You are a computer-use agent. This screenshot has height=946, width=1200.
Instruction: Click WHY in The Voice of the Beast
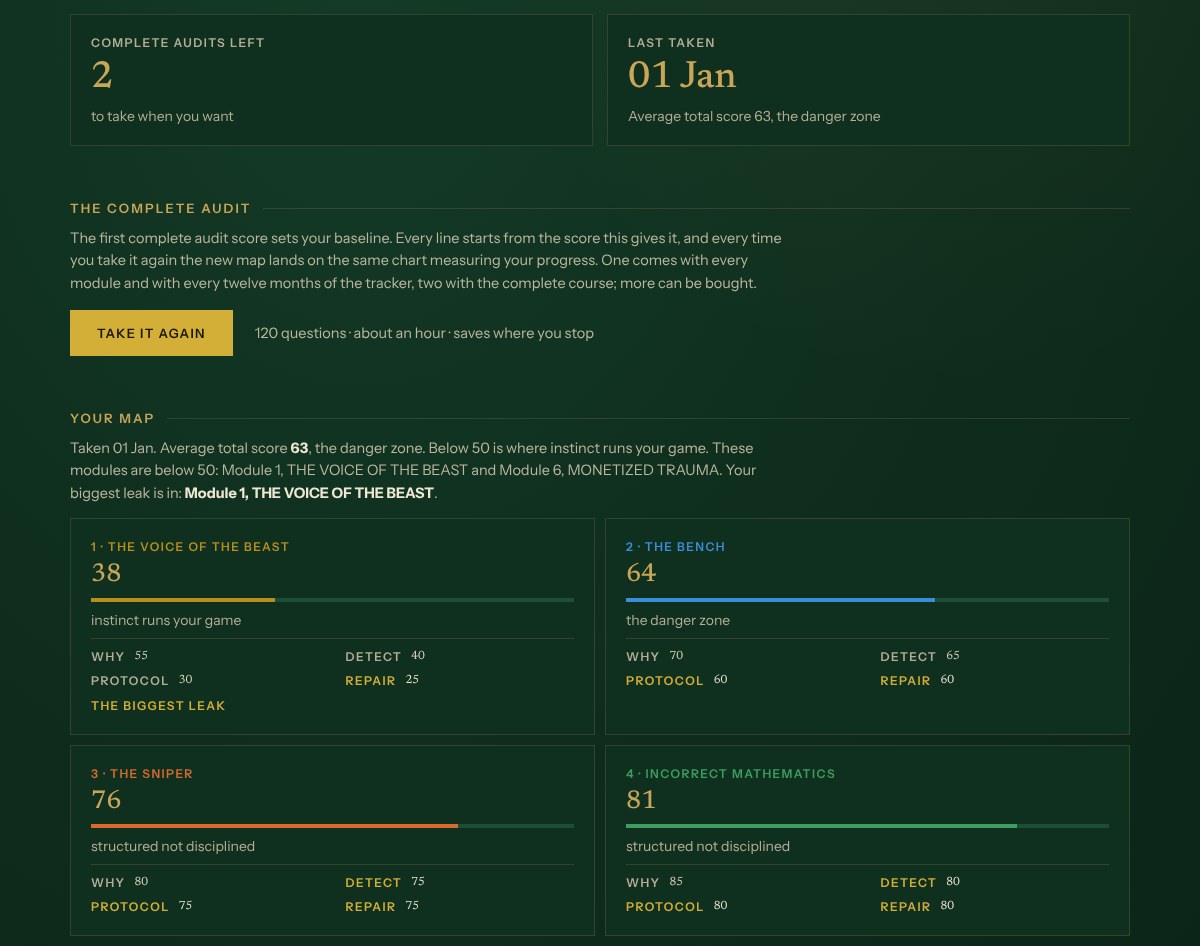click(108, 657)
